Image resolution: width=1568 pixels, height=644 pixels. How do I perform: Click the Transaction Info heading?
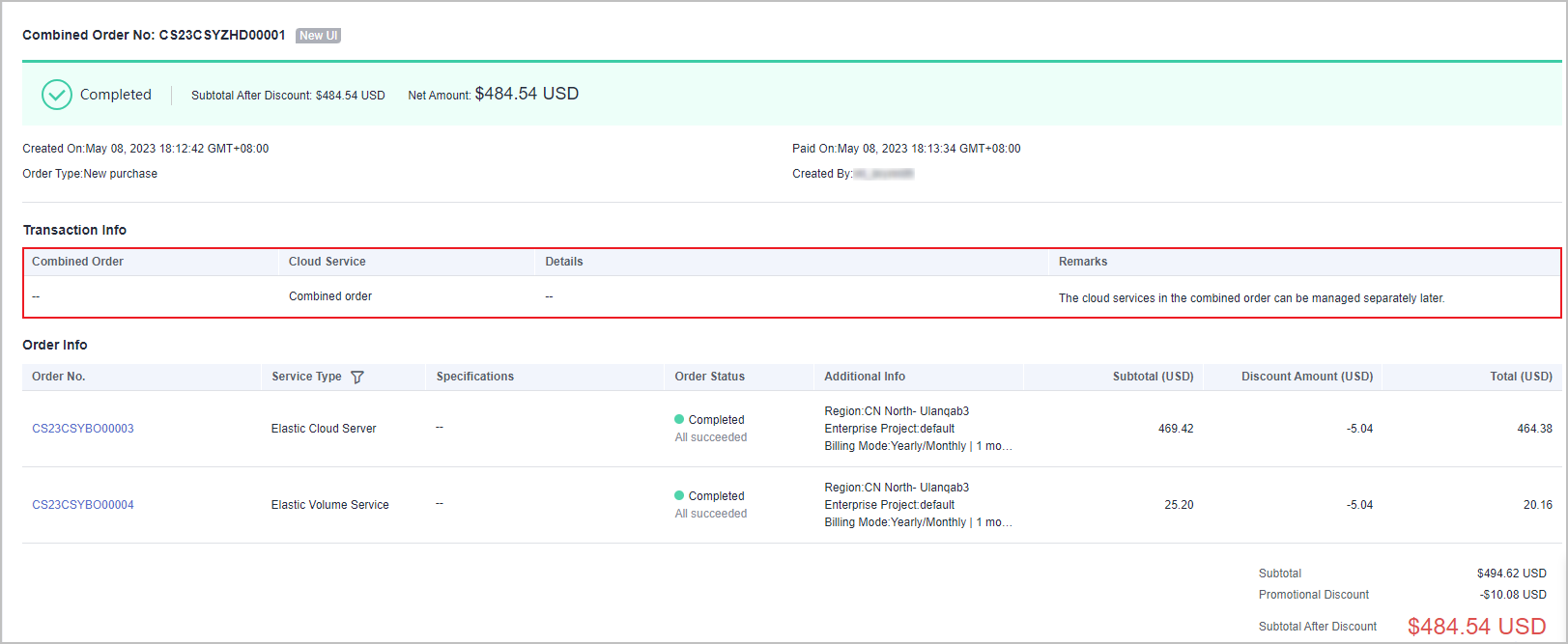74,230
